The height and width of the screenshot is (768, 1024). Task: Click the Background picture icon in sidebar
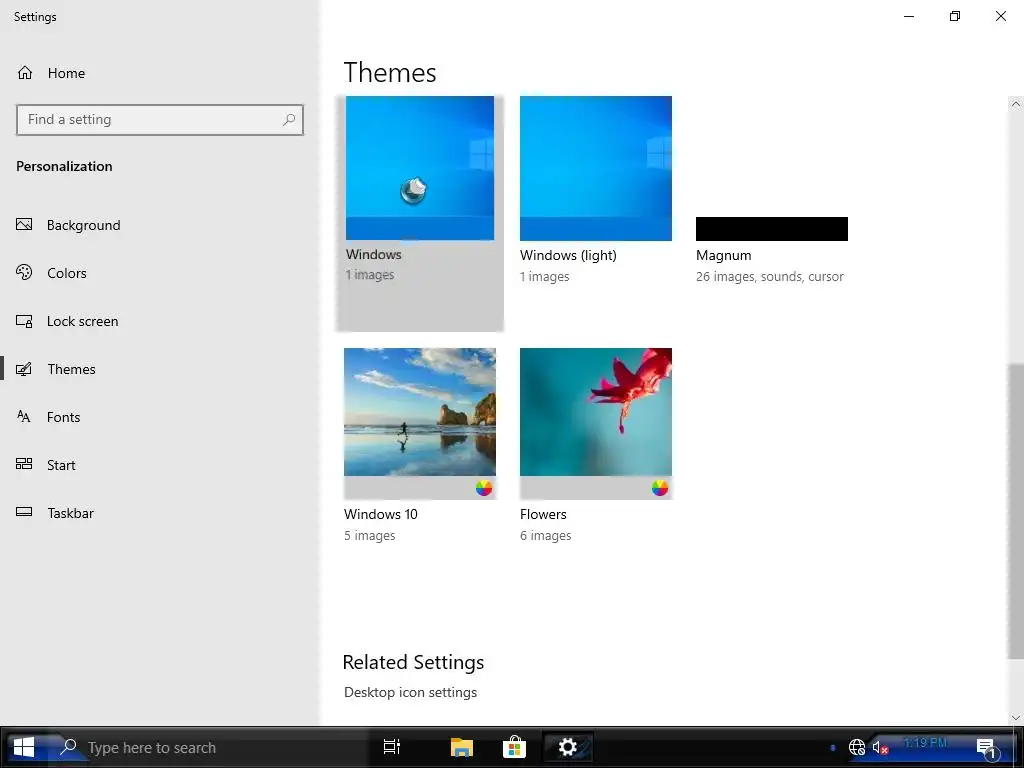[x=24, y=225]
